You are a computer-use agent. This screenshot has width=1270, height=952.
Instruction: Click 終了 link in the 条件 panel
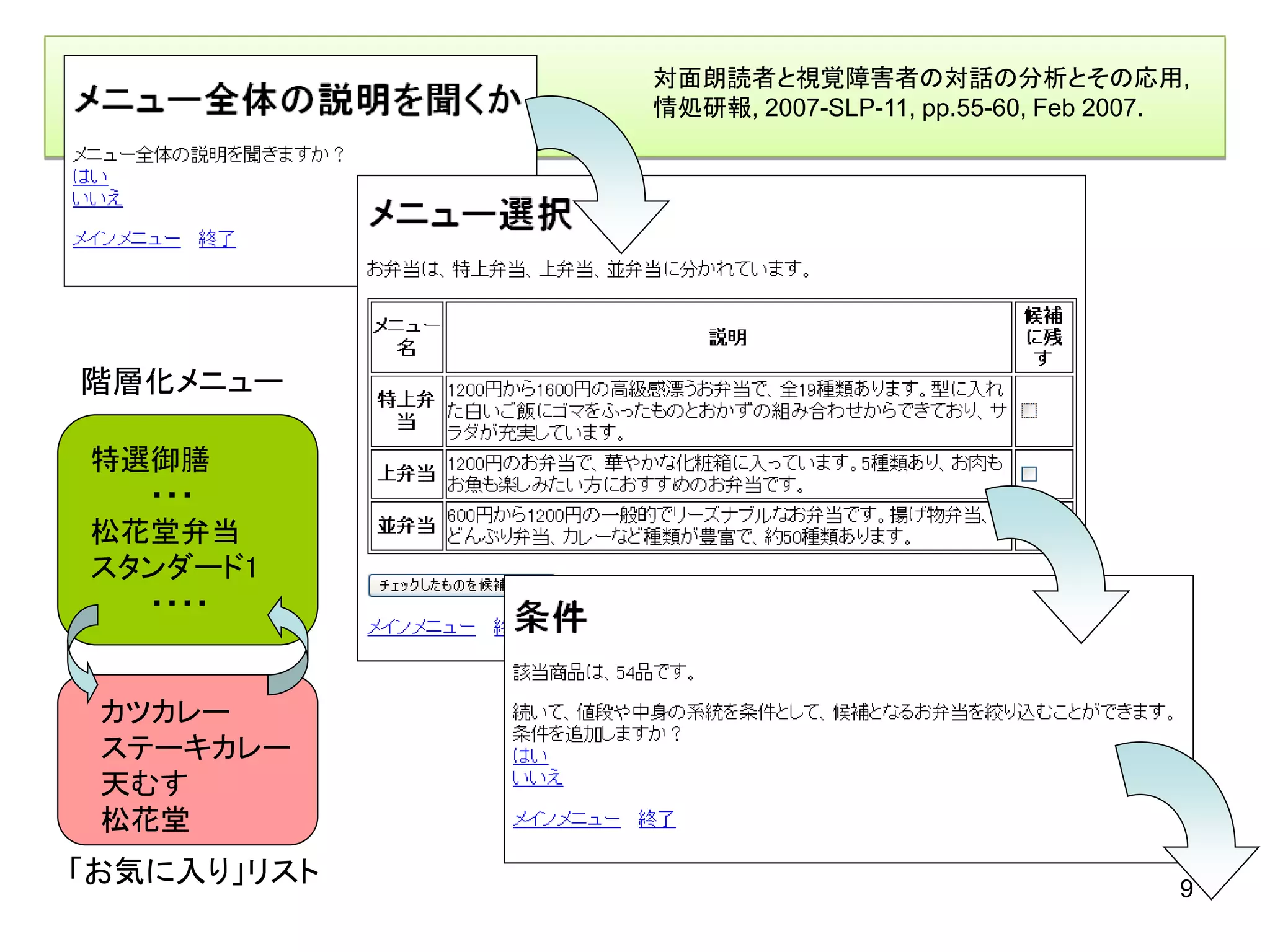[x=657, y=819]
